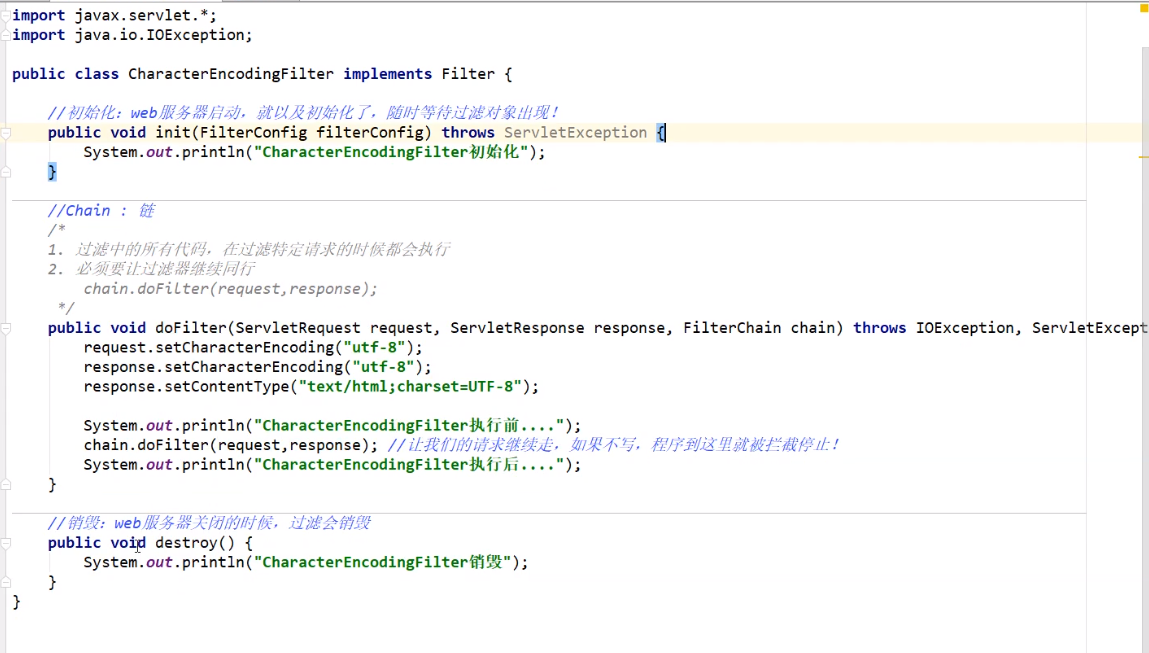Click grayed "ServletException" in init signature
The image size is (1149, 653).
[575, 133]
